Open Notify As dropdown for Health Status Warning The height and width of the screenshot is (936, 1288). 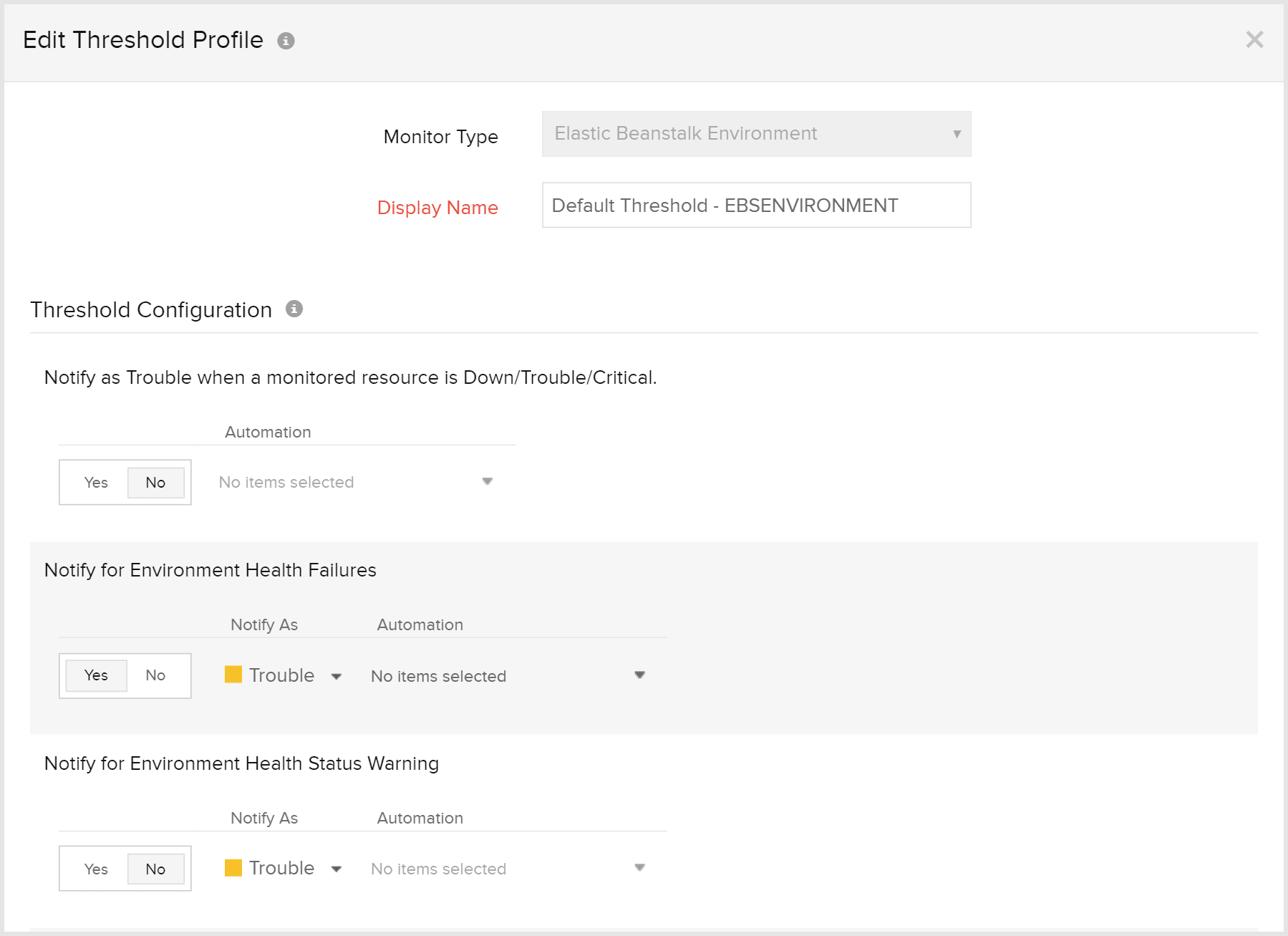tap(284, 868)
